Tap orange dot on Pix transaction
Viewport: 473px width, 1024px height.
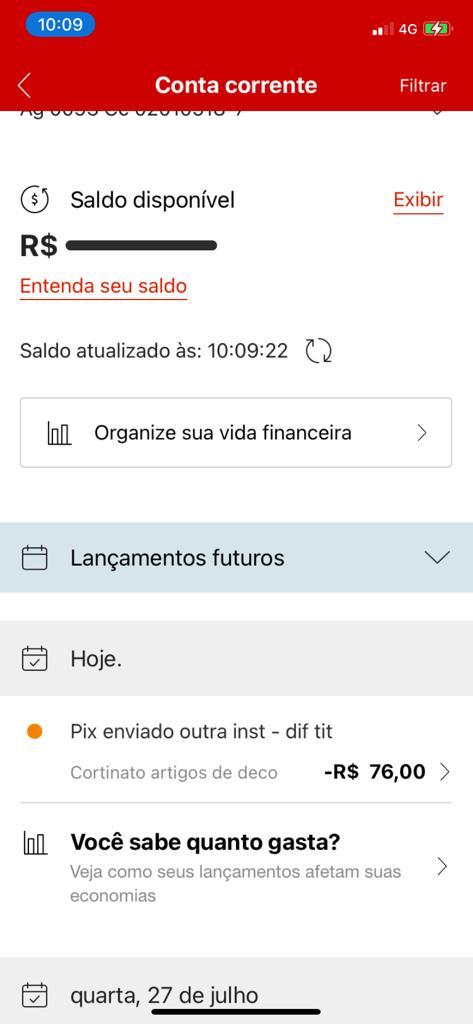tap(35, 732)
